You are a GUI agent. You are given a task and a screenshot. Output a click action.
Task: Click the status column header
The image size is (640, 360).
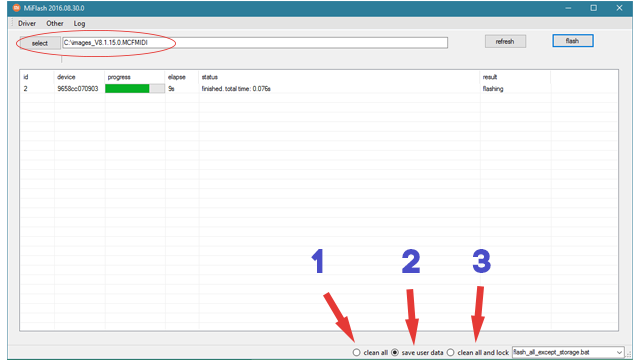click(209, 77)
